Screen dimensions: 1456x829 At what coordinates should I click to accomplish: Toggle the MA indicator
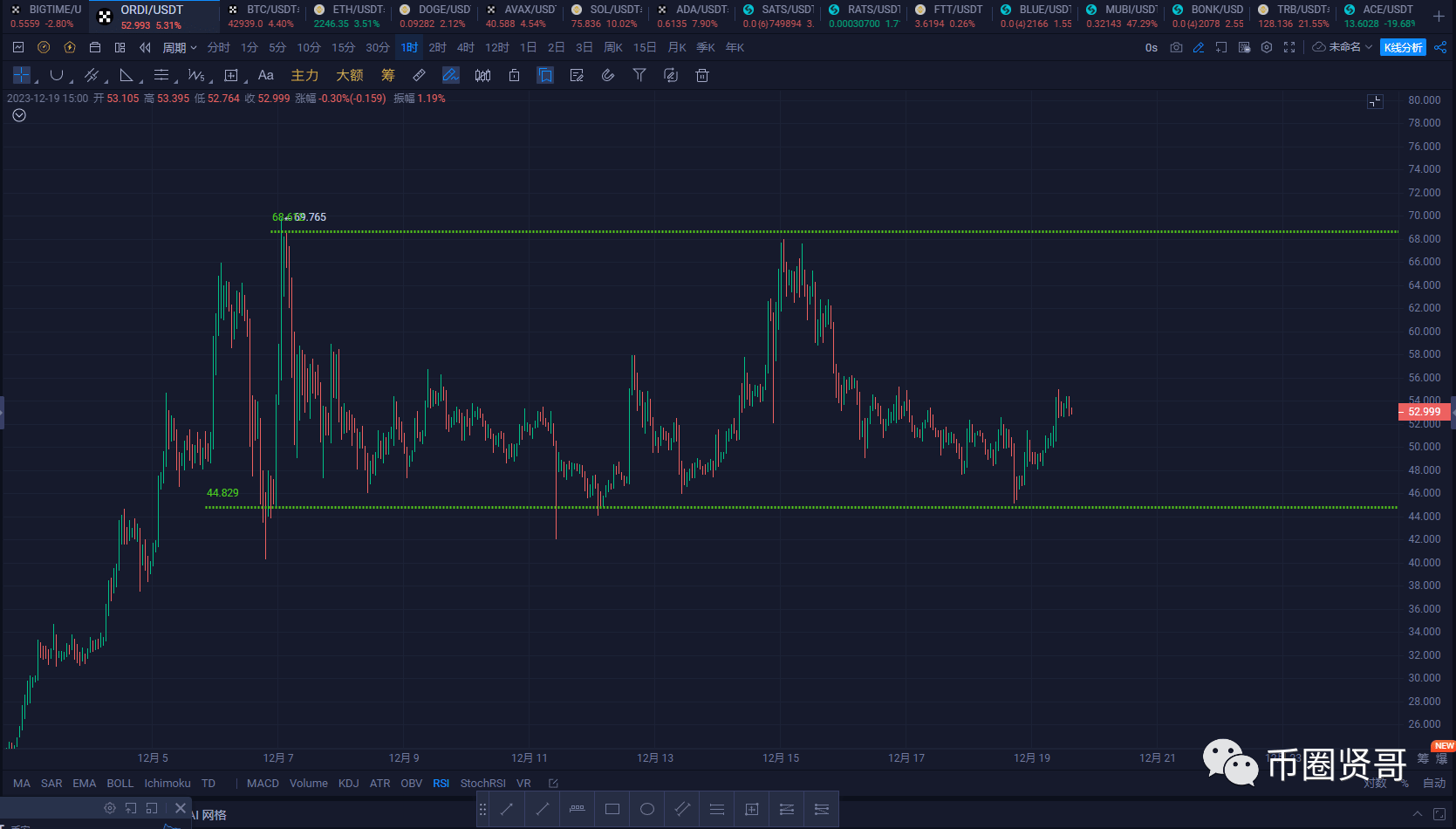pyautogui.click(x=22, y=783)
